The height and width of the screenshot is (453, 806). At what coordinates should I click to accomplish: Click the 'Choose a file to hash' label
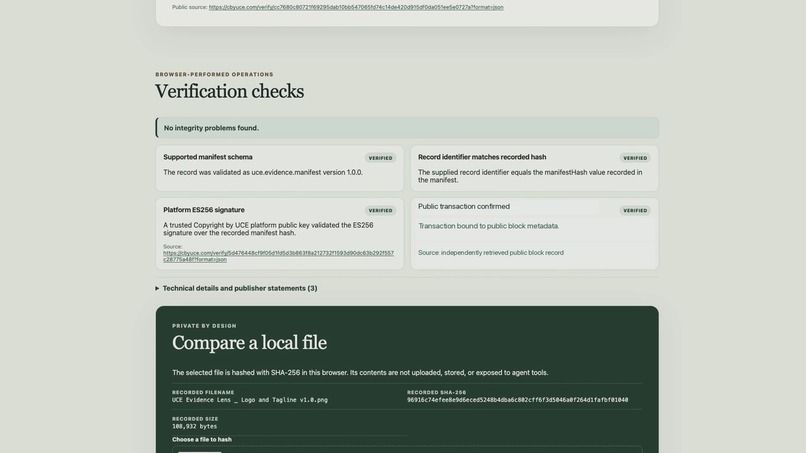(x=202, y=440)
